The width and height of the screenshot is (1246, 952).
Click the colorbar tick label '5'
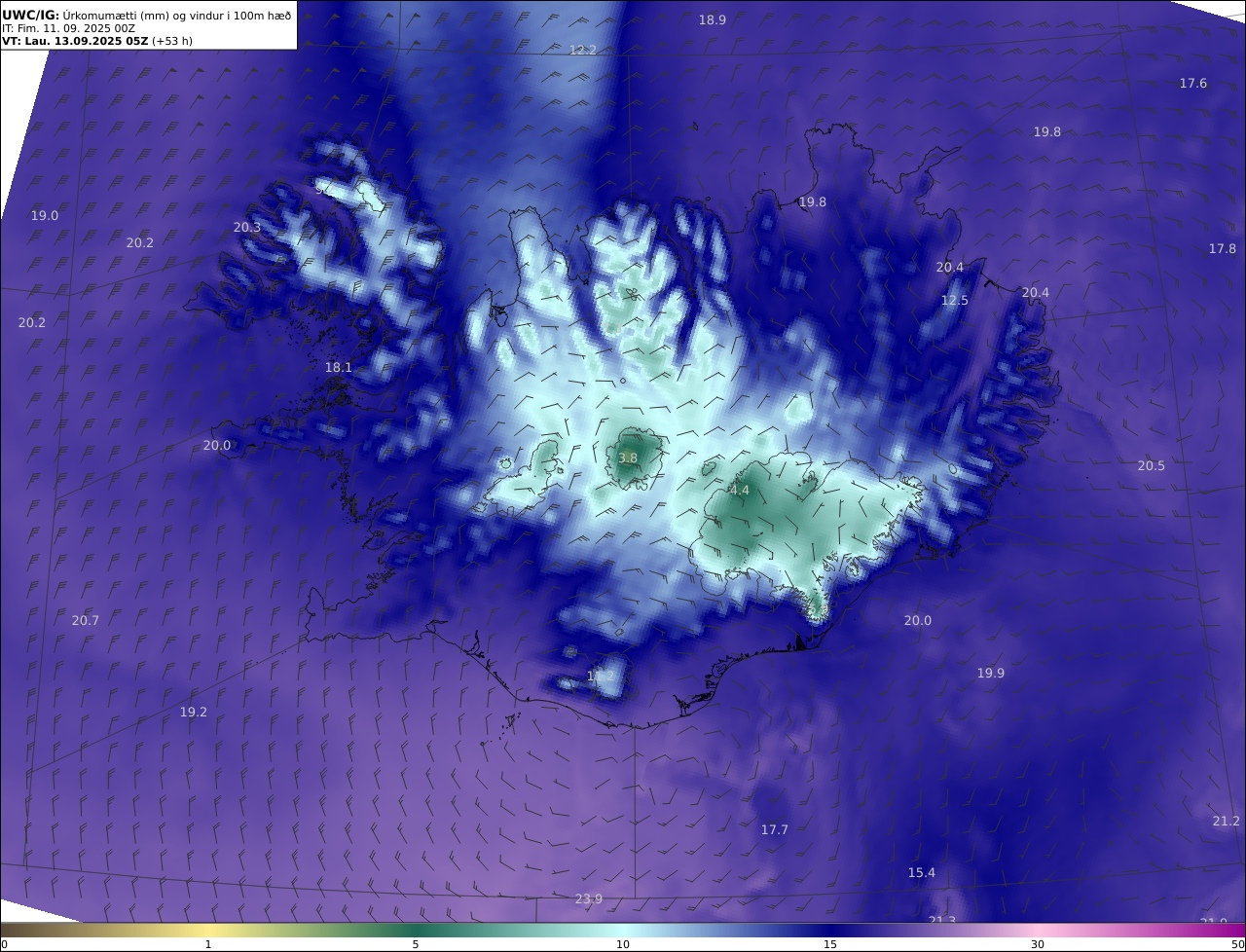click(416, 944)
